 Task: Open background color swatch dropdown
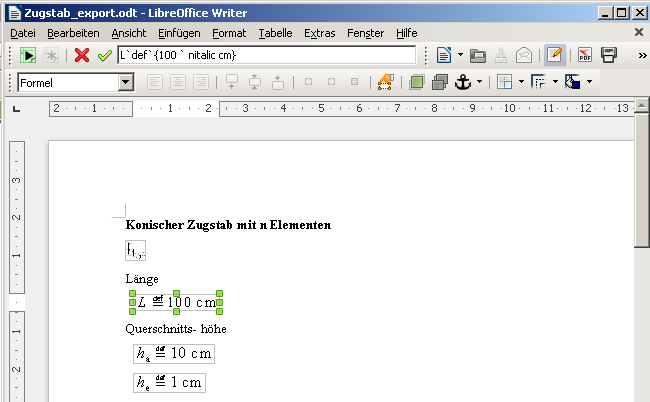(x=589, y=82)
